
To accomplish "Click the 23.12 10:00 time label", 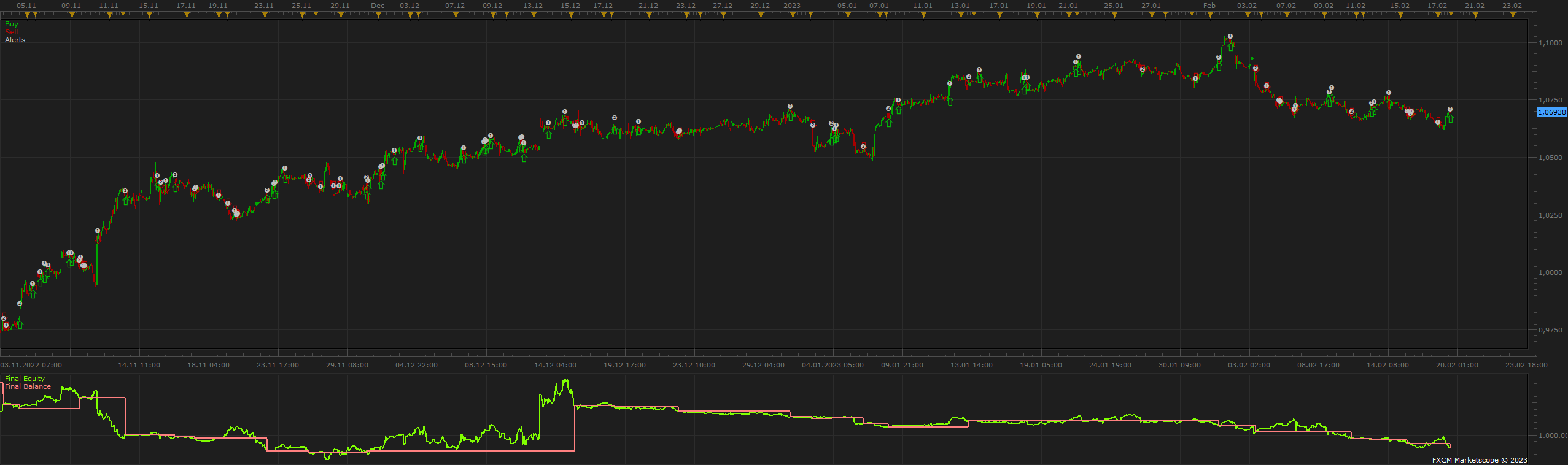I will pos(694,365).
